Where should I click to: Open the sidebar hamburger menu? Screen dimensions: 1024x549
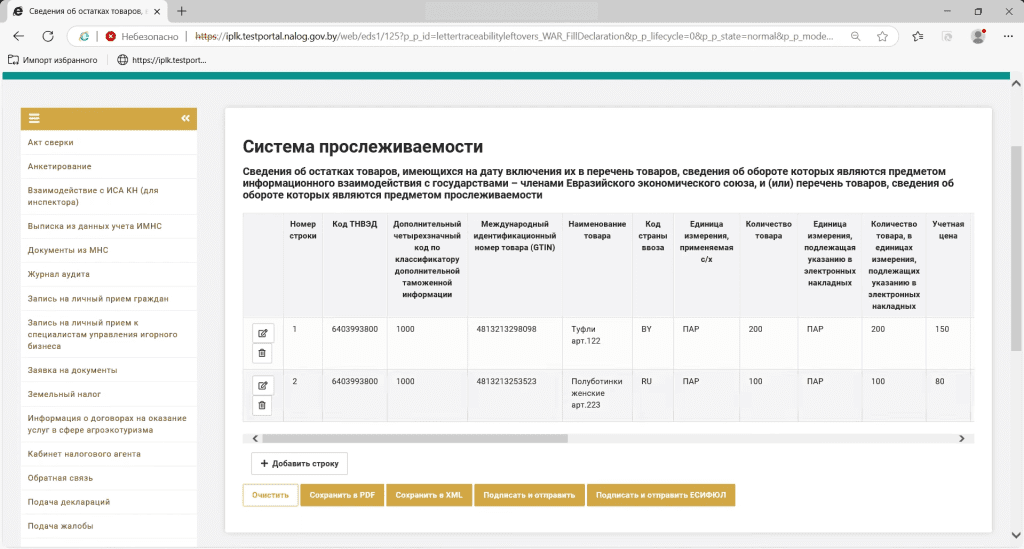click(x=34, y=118)
